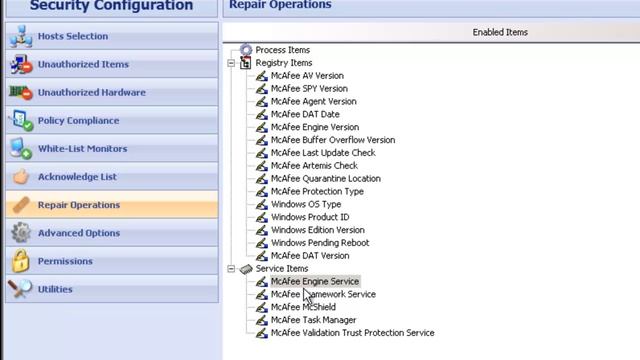Select McAfee Last Update Check entry
The height and width of the screenshot is (360, 640).
323,153
